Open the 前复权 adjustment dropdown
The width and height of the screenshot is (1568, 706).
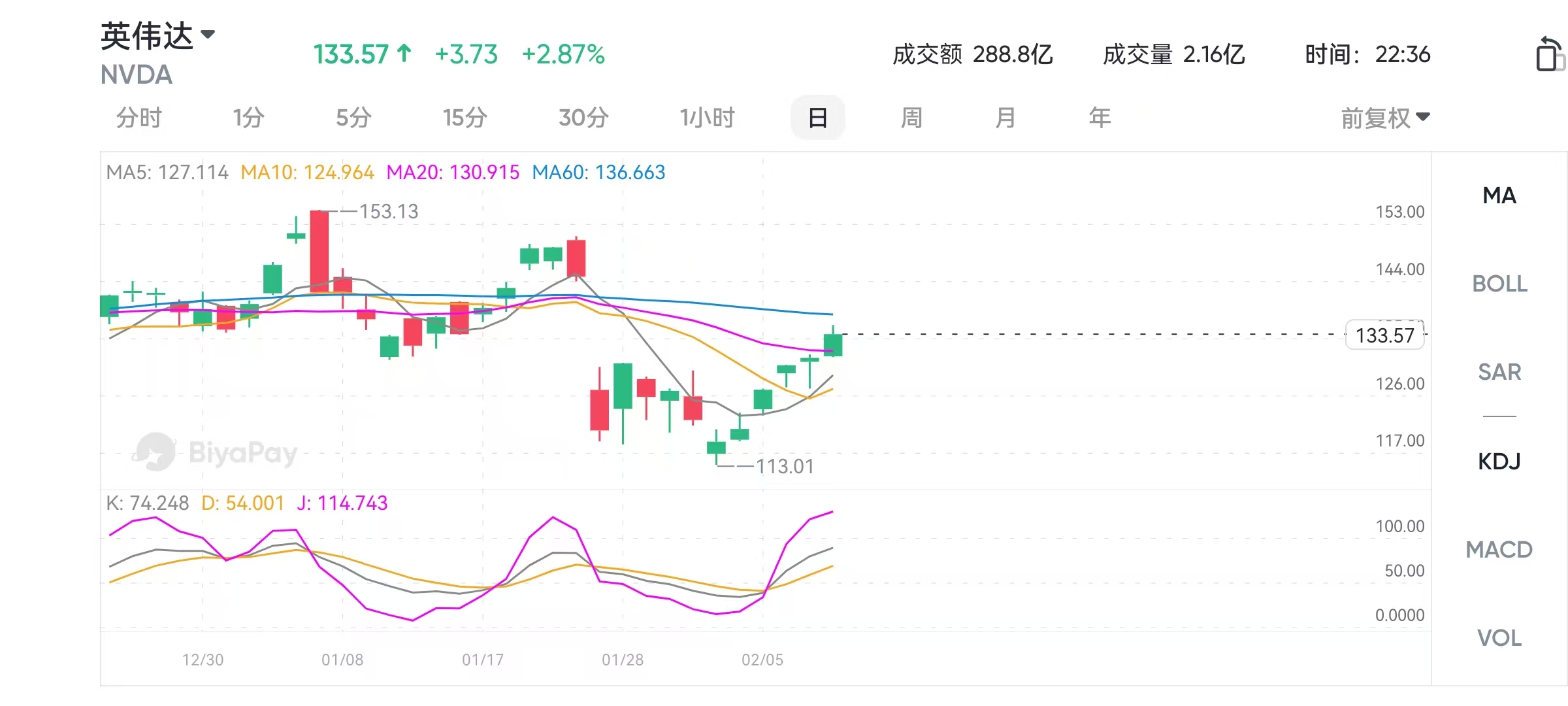[1385, 118]
